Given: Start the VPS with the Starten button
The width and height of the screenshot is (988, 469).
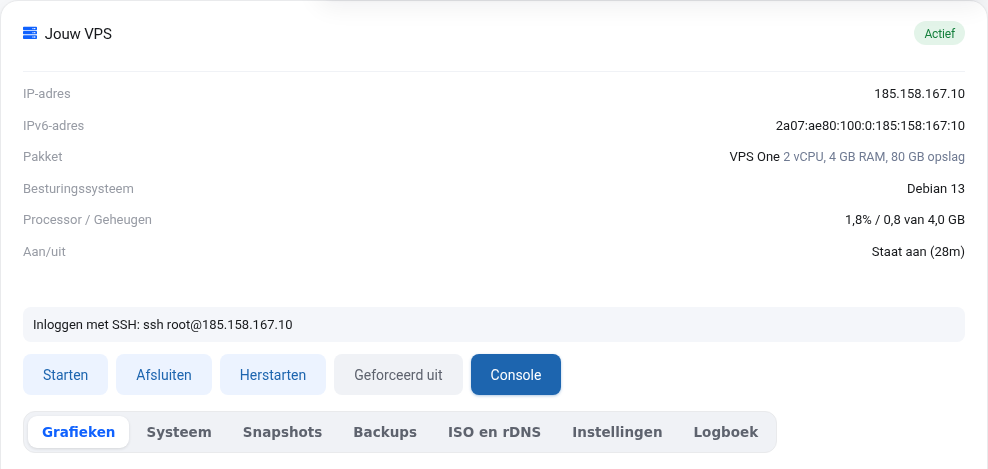Looking at the screenshot, I should point(66,374).
